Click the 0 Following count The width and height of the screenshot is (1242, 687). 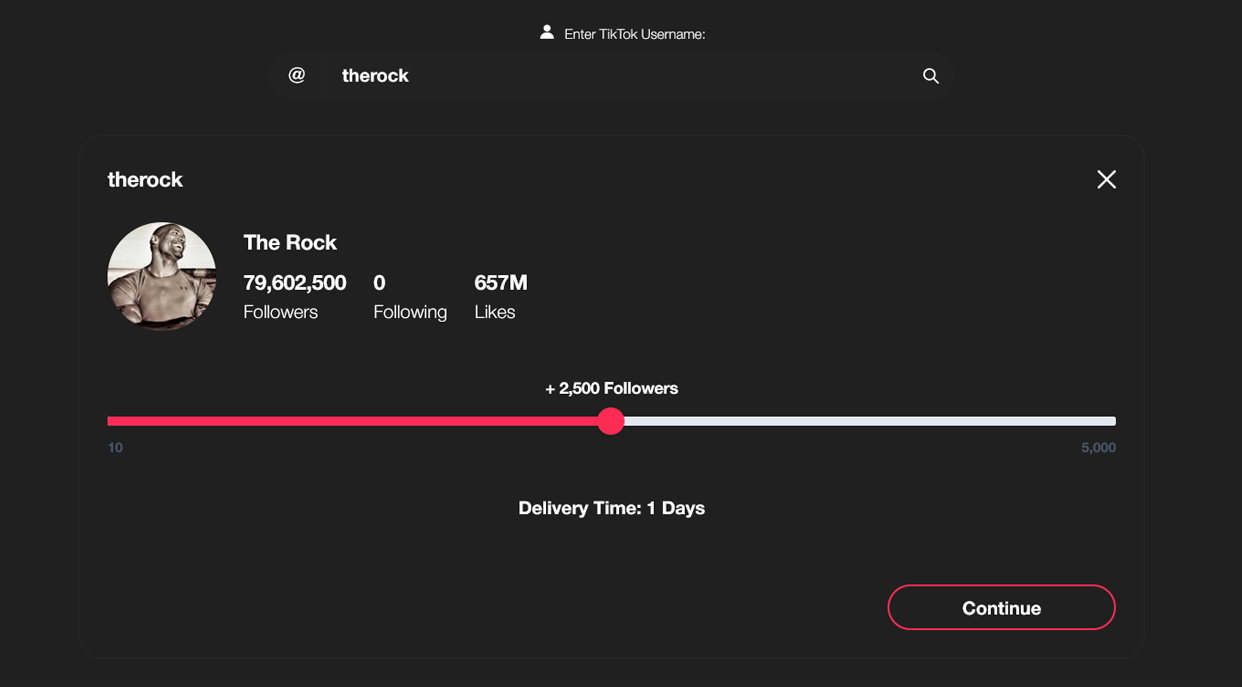pos(379,283)
